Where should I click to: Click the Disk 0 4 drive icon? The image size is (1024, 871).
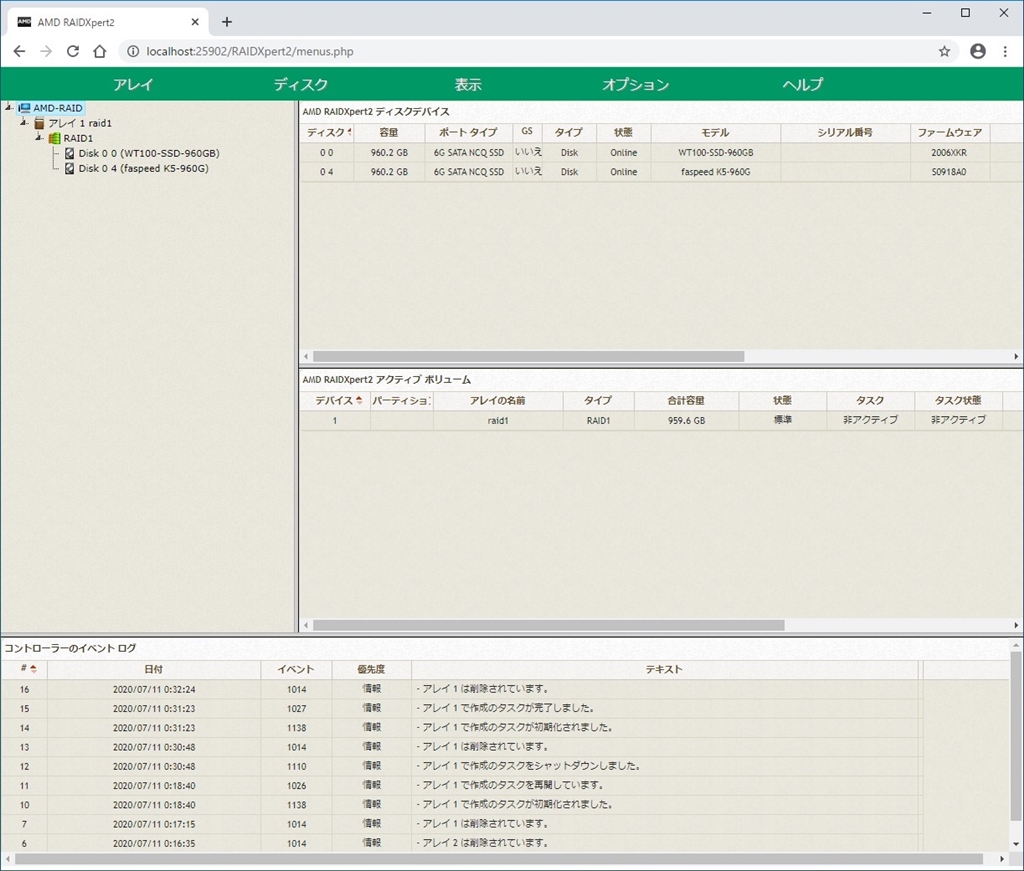[70, 169]
